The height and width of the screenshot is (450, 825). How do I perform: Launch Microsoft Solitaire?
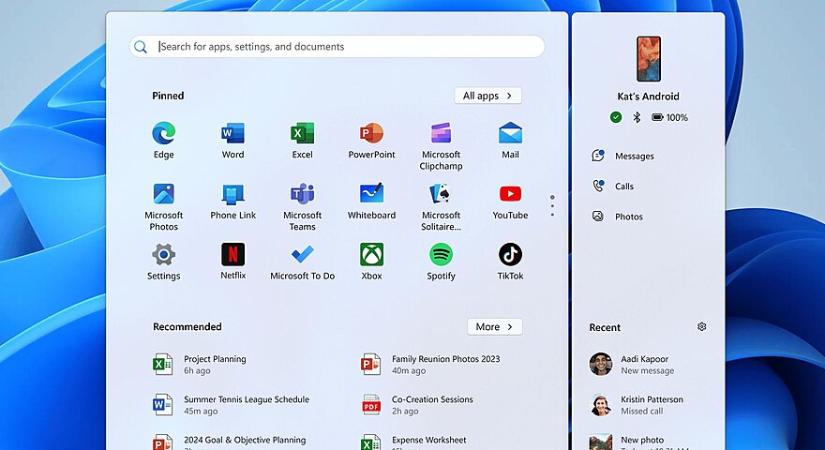[441, 206]
